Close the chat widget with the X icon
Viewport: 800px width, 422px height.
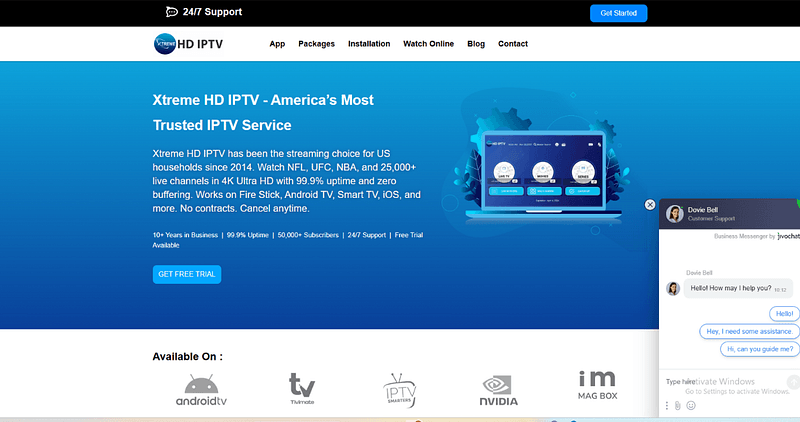click(649, 205)
